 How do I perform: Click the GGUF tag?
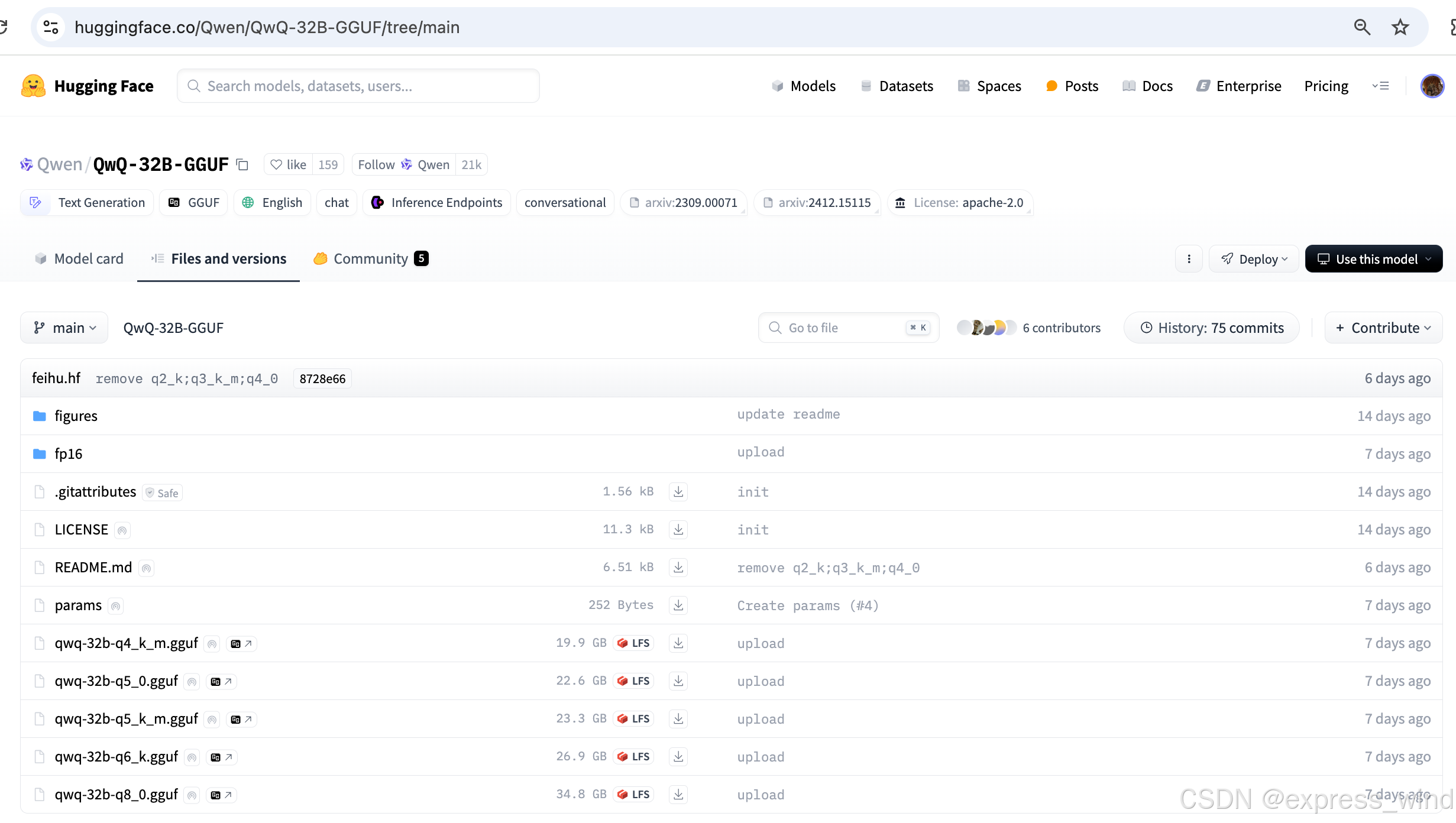pos(193,203)
